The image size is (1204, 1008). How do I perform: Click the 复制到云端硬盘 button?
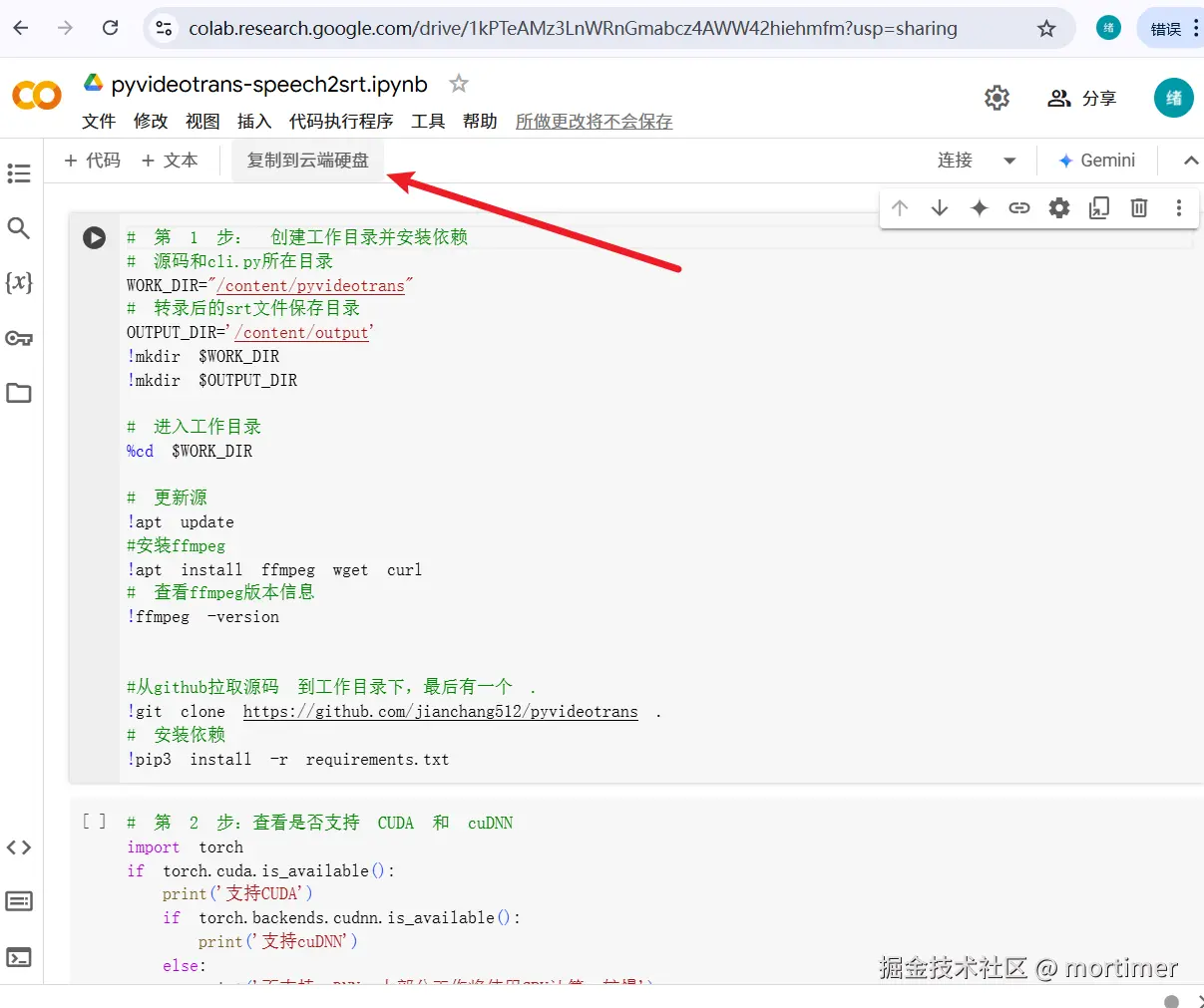[x=307, y=161]
